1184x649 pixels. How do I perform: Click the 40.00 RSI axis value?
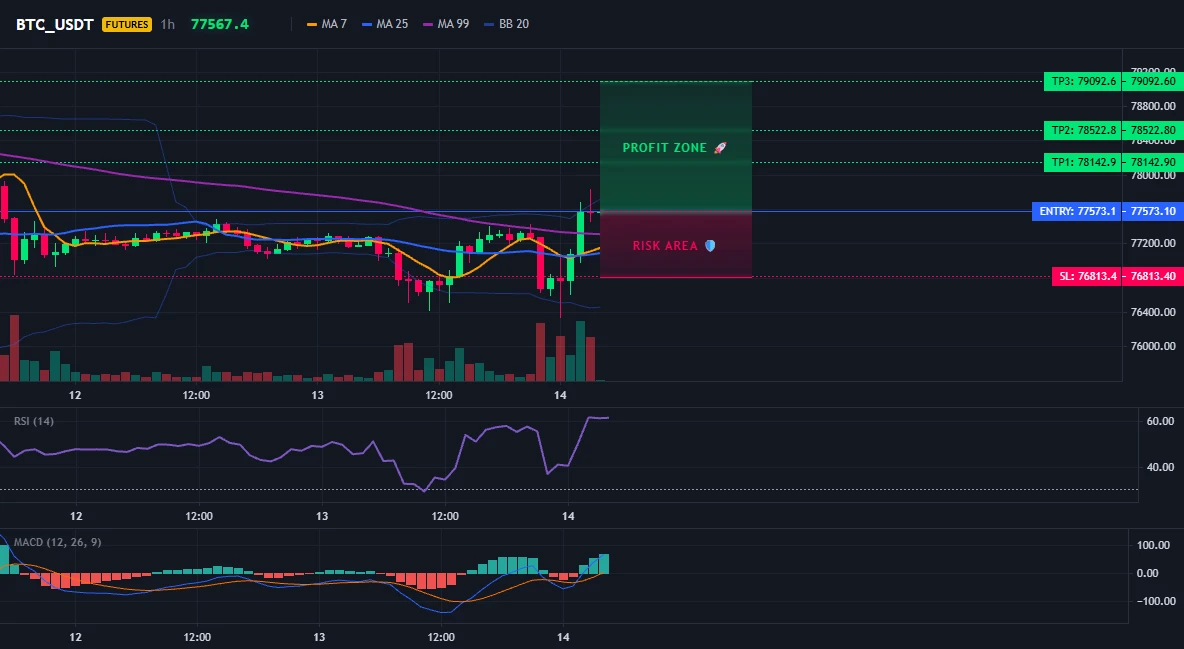pyautogui.click(x=1161, y=467)
